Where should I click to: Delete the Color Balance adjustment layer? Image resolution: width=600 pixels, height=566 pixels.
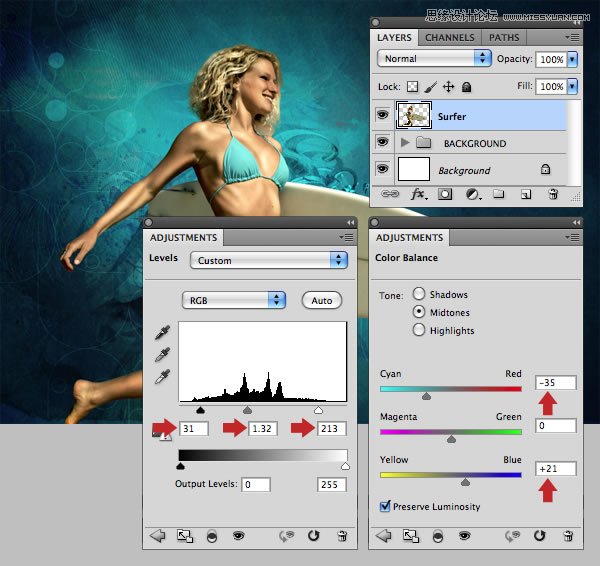568,536
